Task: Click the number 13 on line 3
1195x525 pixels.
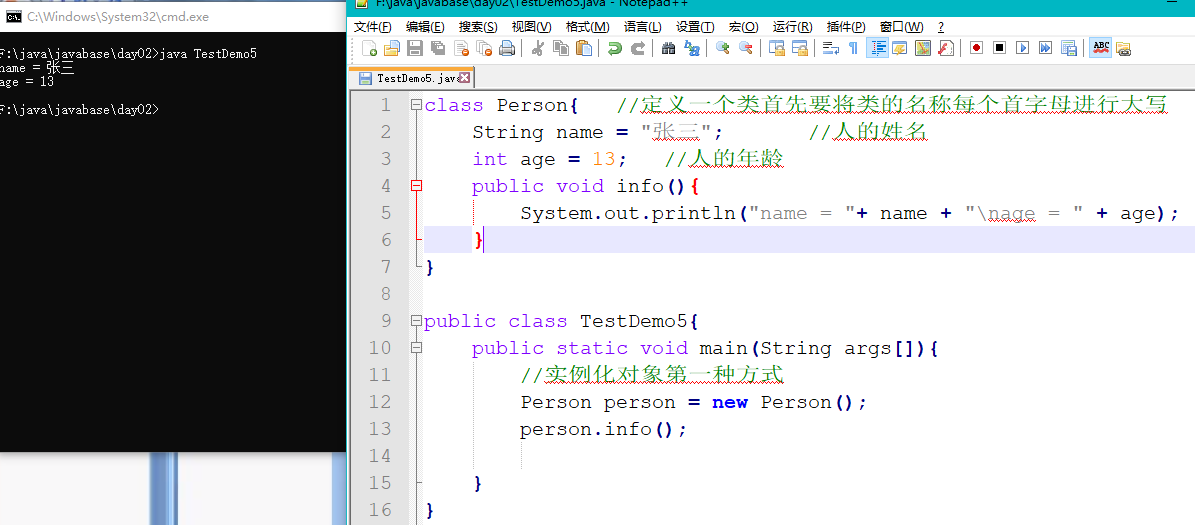Action: pos(604,159)
